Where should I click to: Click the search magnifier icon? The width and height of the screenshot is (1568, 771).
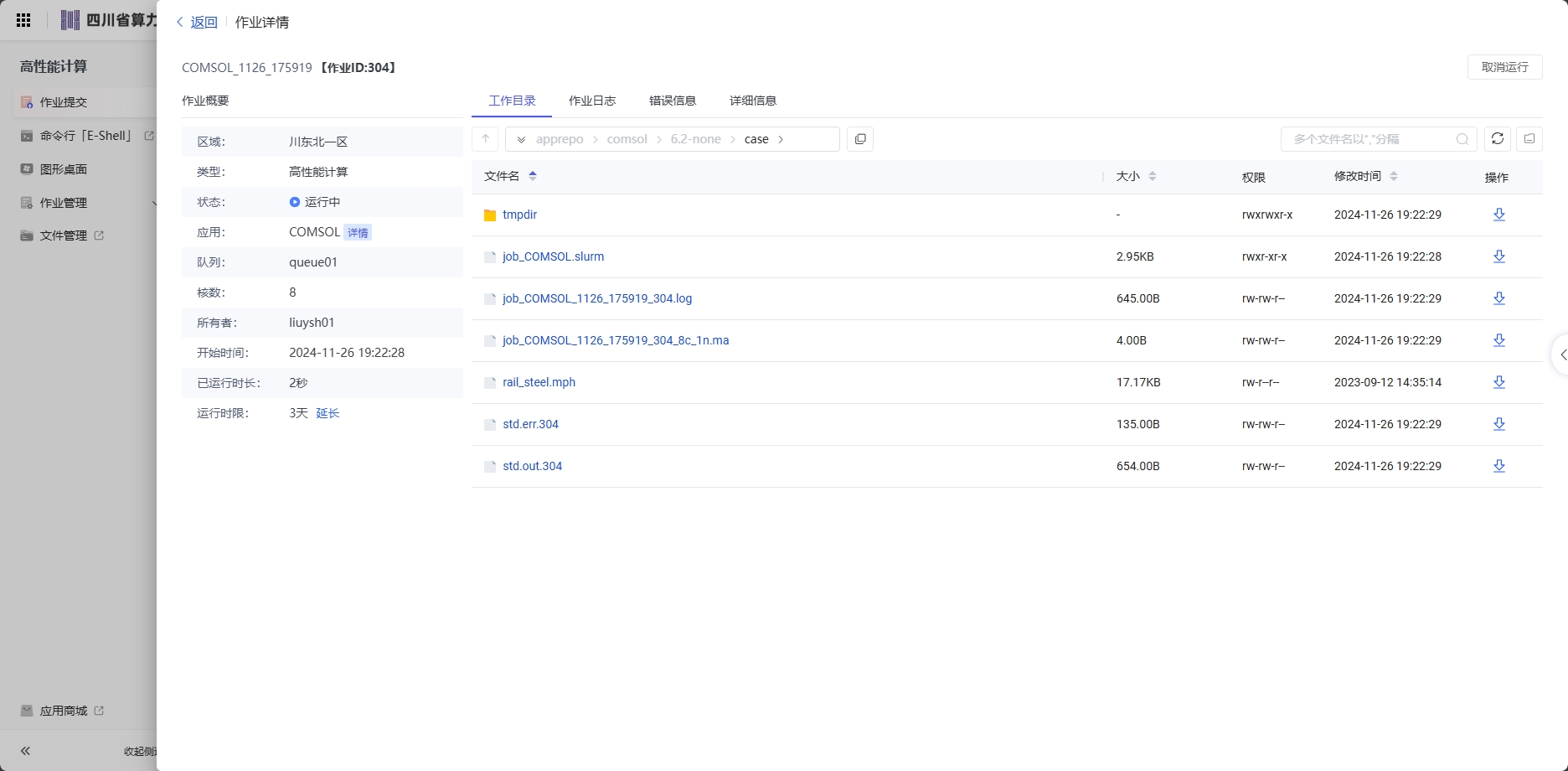(x=1462, y=139)
